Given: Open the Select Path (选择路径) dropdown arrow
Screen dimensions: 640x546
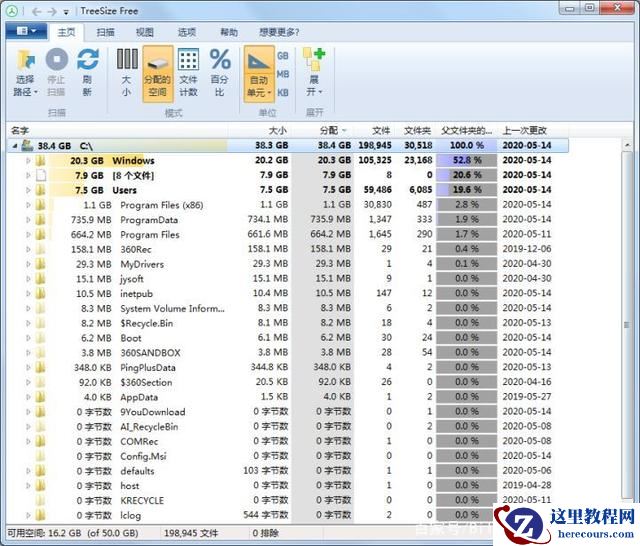Looking at the screenshot, I should coord(36,92).
